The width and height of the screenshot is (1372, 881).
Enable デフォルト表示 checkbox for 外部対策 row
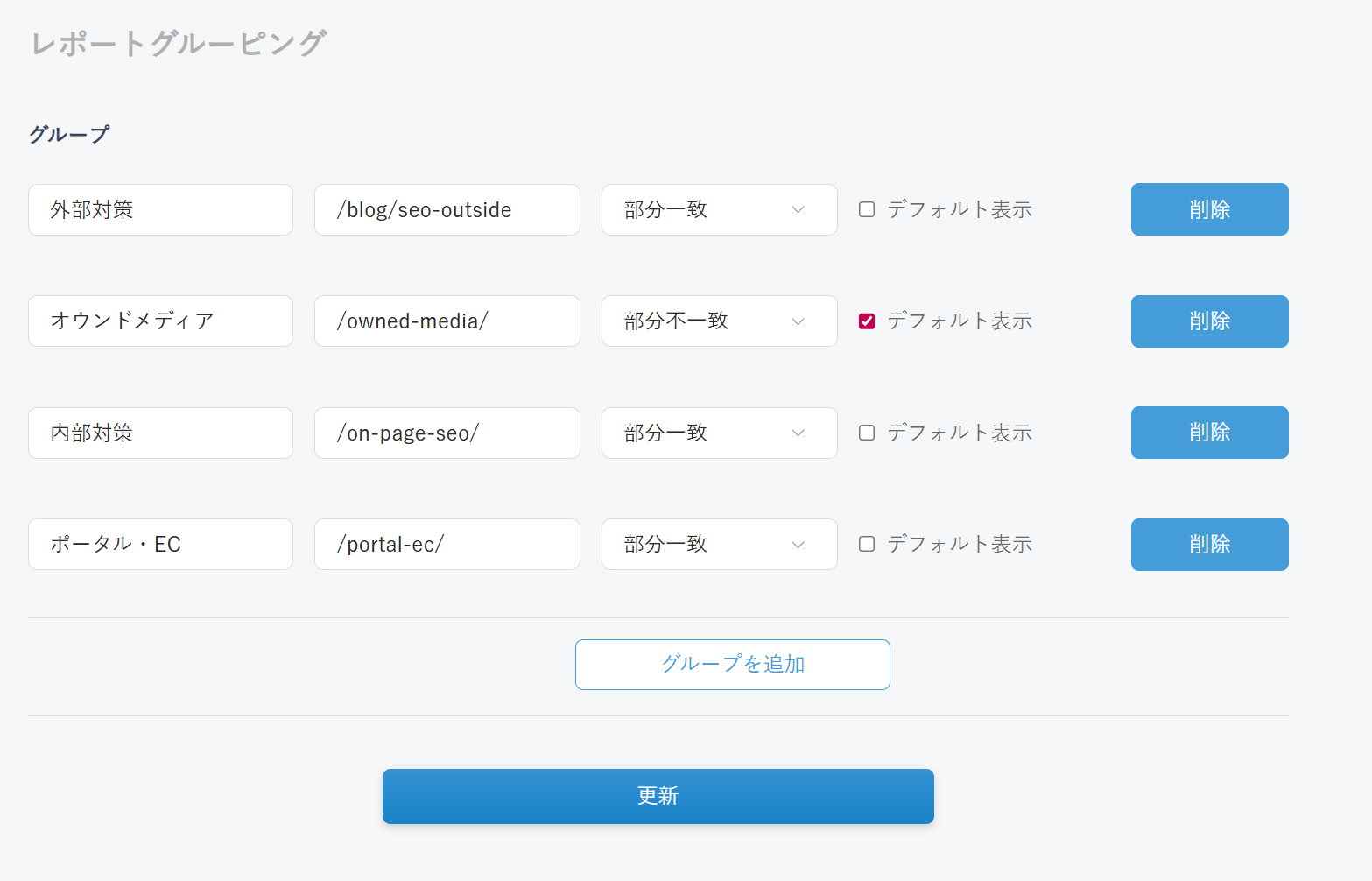[867, 209]
